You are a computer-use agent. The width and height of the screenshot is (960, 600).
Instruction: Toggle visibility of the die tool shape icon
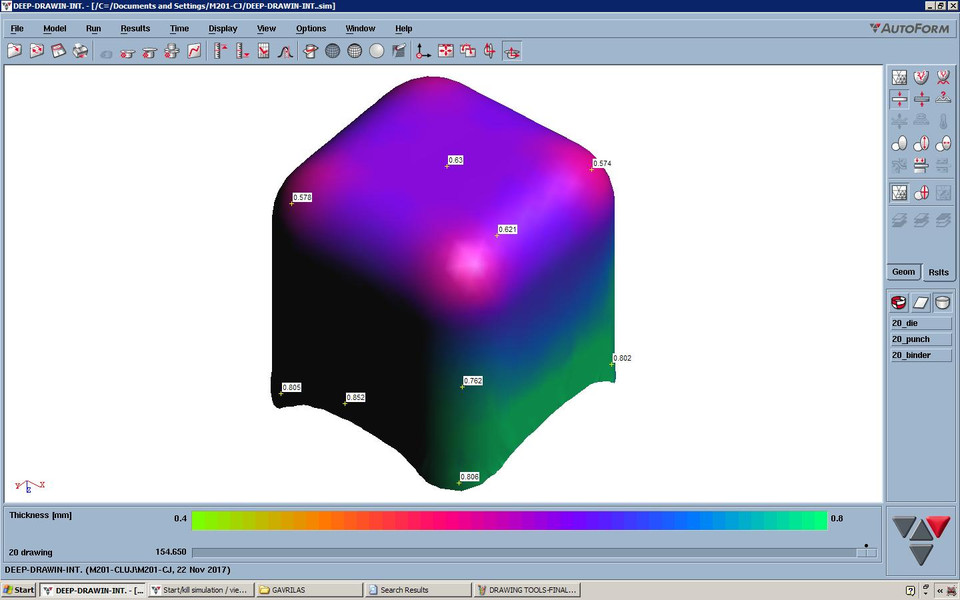tap(898, 302)
